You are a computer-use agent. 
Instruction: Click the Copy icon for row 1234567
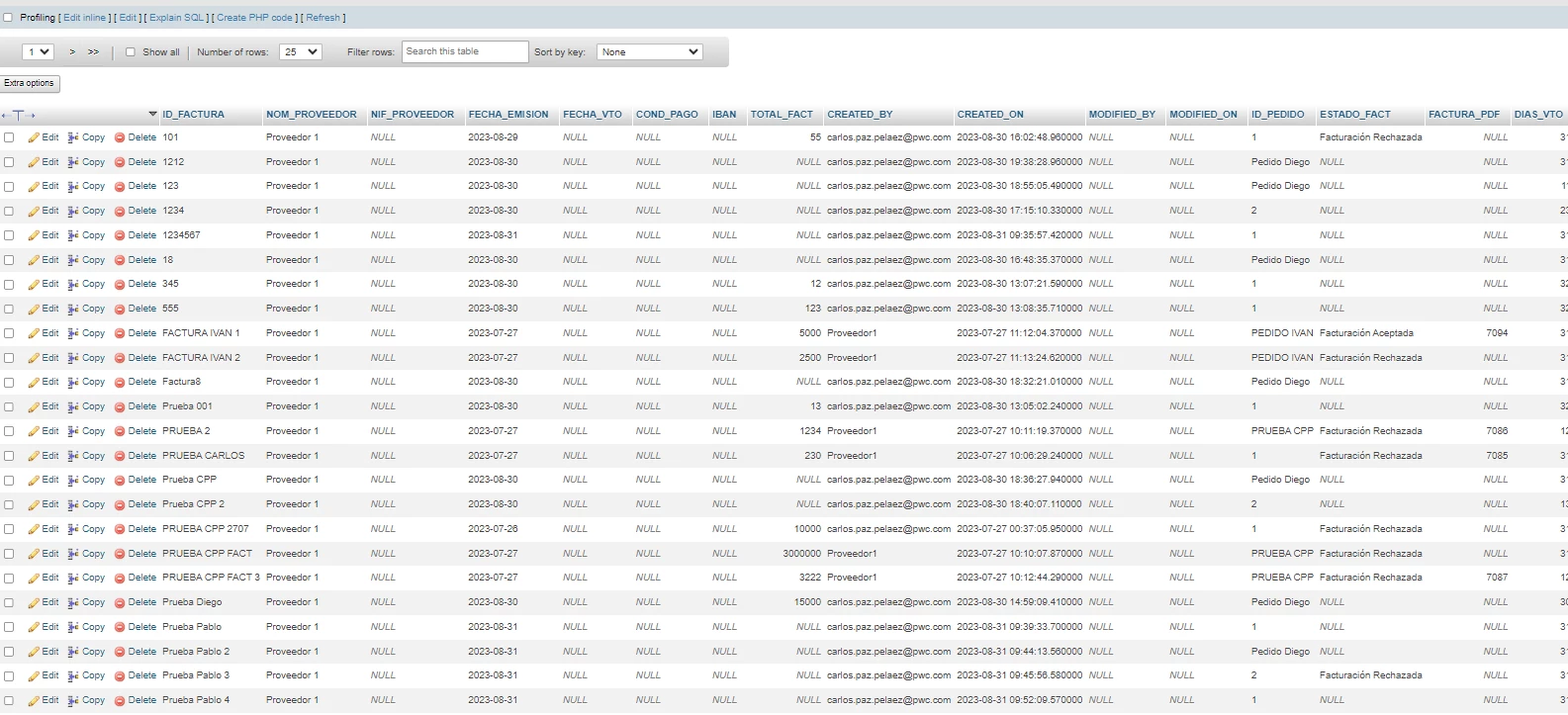(73, 235)
